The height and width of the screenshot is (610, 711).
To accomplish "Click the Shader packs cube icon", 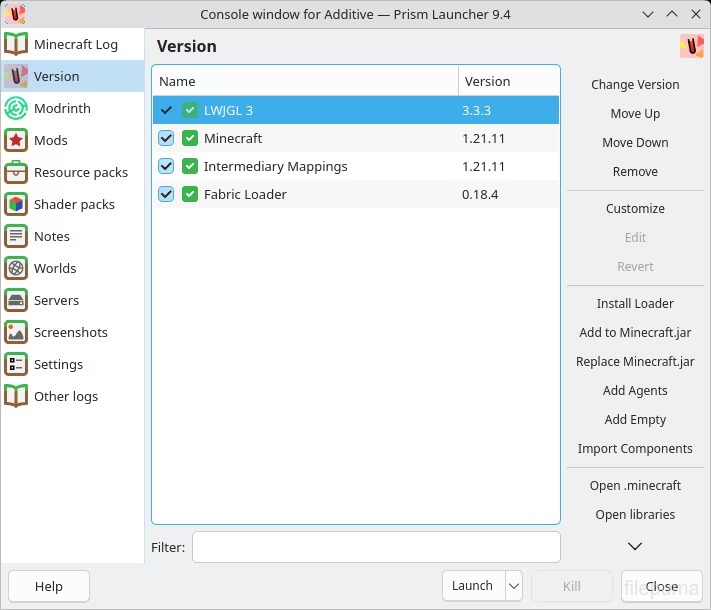I will click(16, 204).
